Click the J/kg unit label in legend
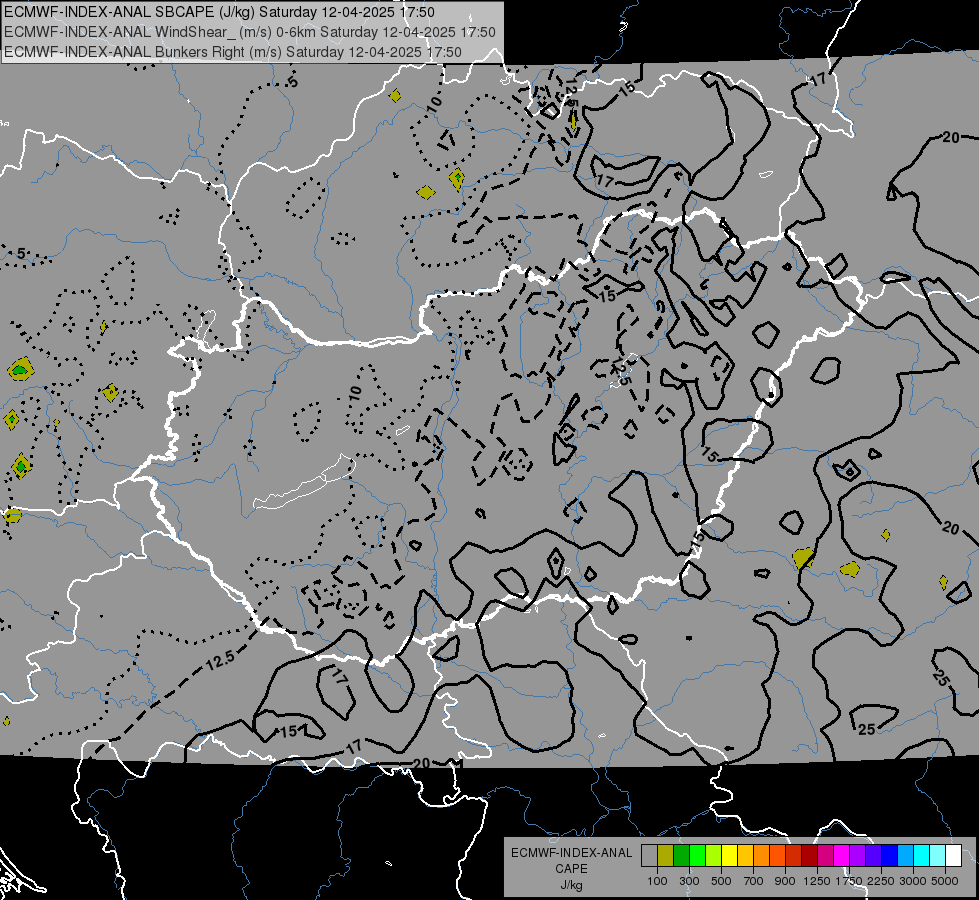 pyautogui.click(x=571, y=885)
